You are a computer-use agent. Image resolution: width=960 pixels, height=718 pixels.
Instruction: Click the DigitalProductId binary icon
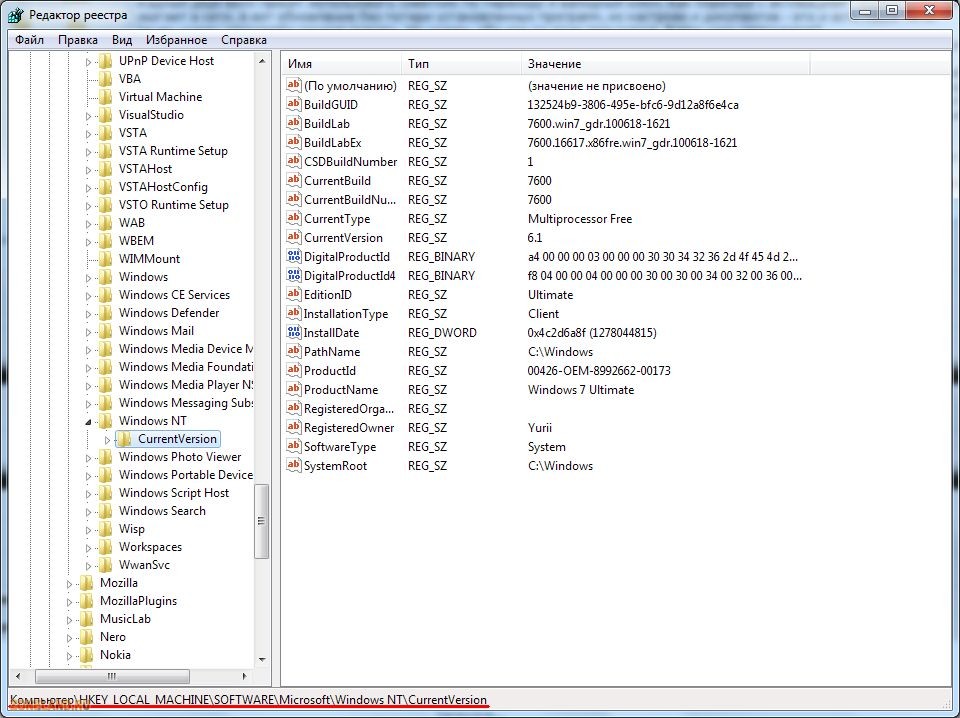pyautogui.click(x=294, y=256)
